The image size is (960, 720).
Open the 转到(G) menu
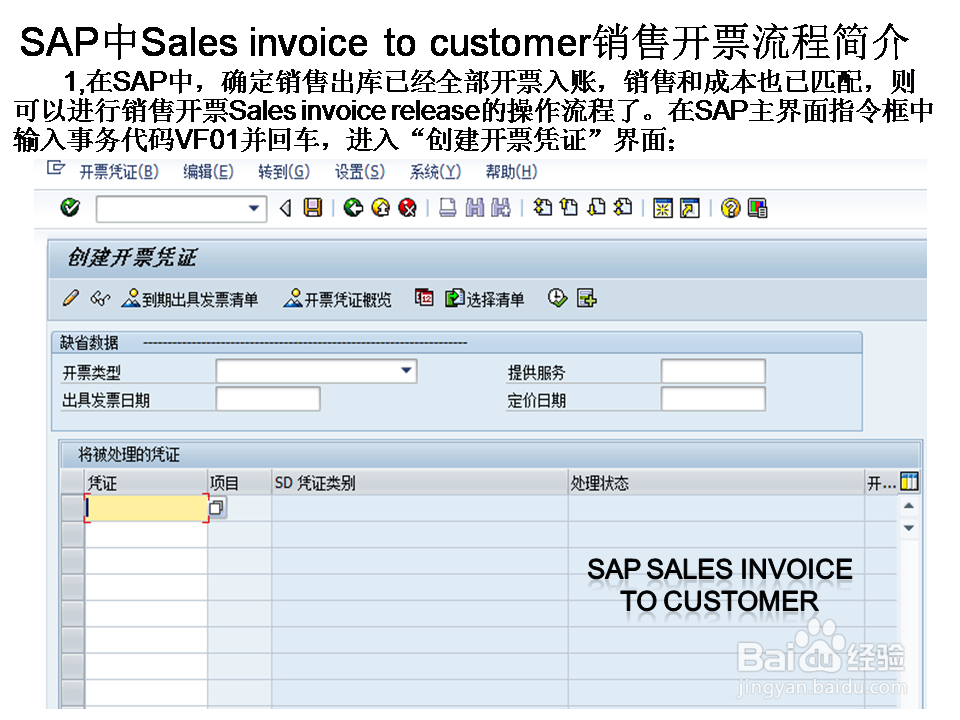283,172
